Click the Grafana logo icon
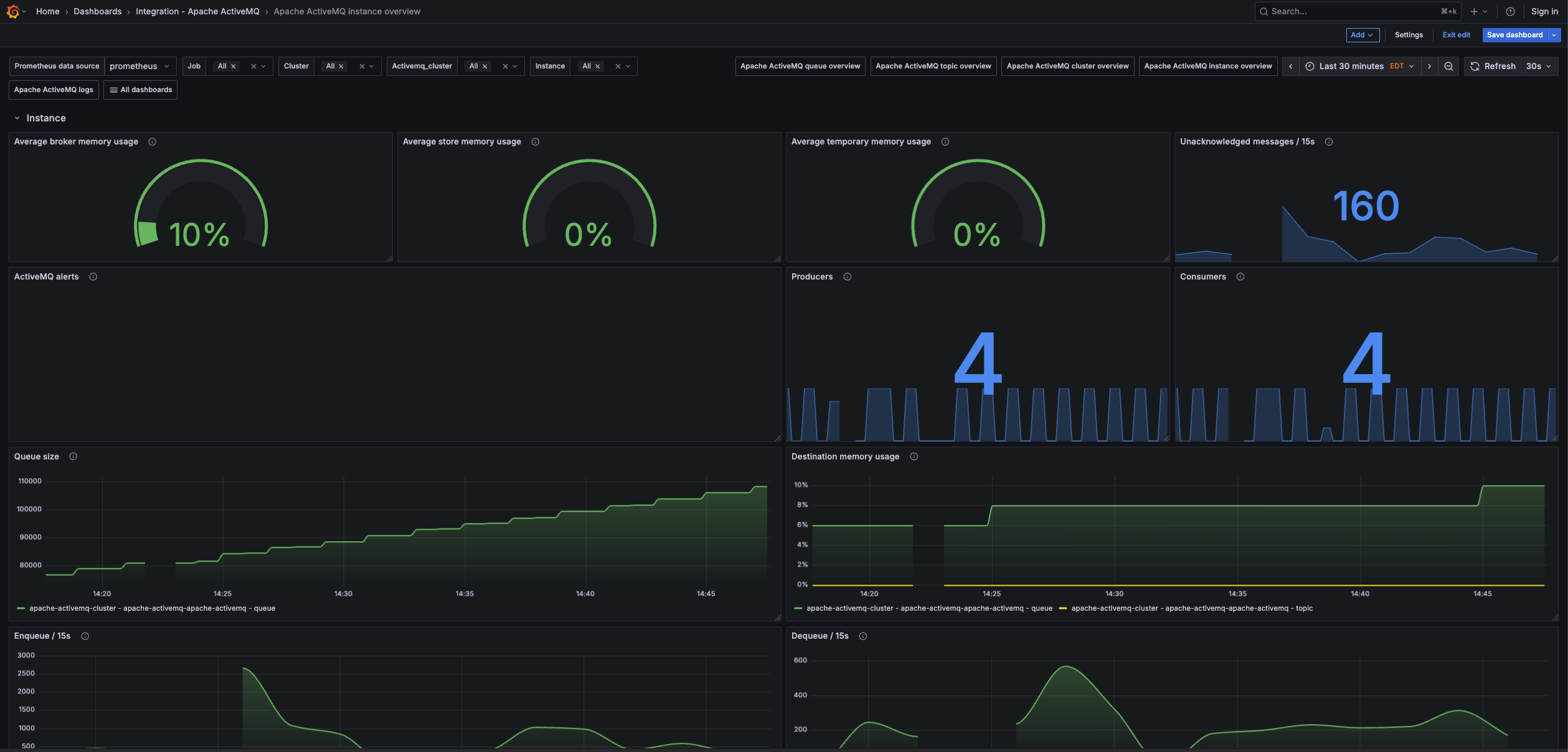The width and height of the screenshot is (1568, 752). [x=12, y=11]
